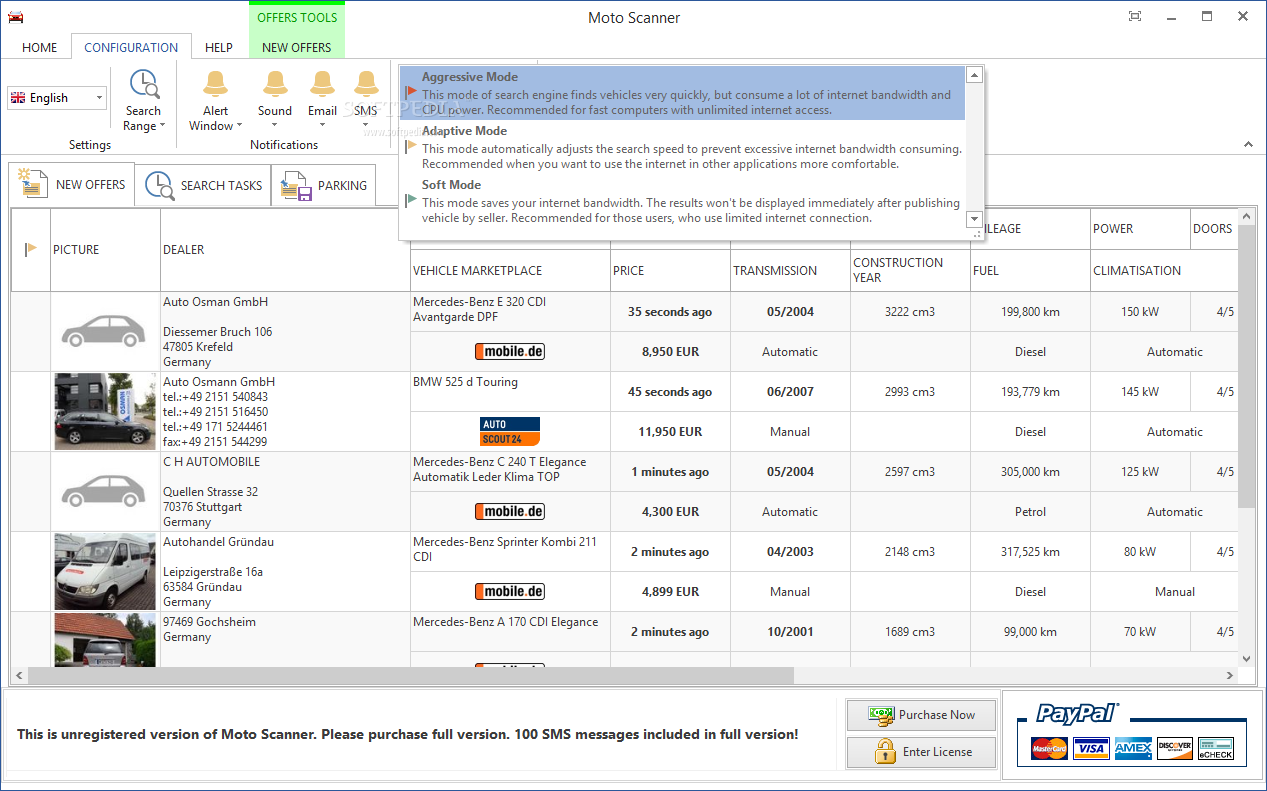Open the NEW OFFERS ribbon tab

(x=297, y=47)
